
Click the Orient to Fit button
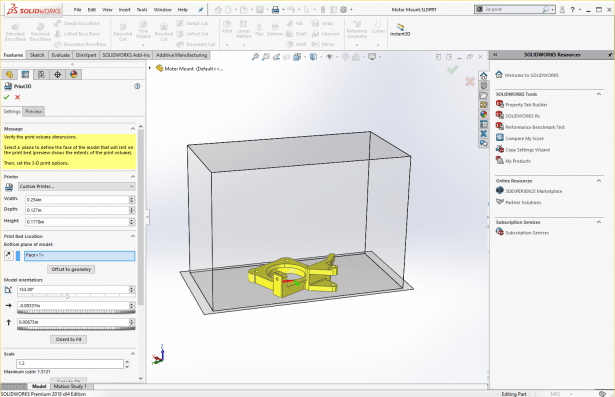[x=69, y=339]
